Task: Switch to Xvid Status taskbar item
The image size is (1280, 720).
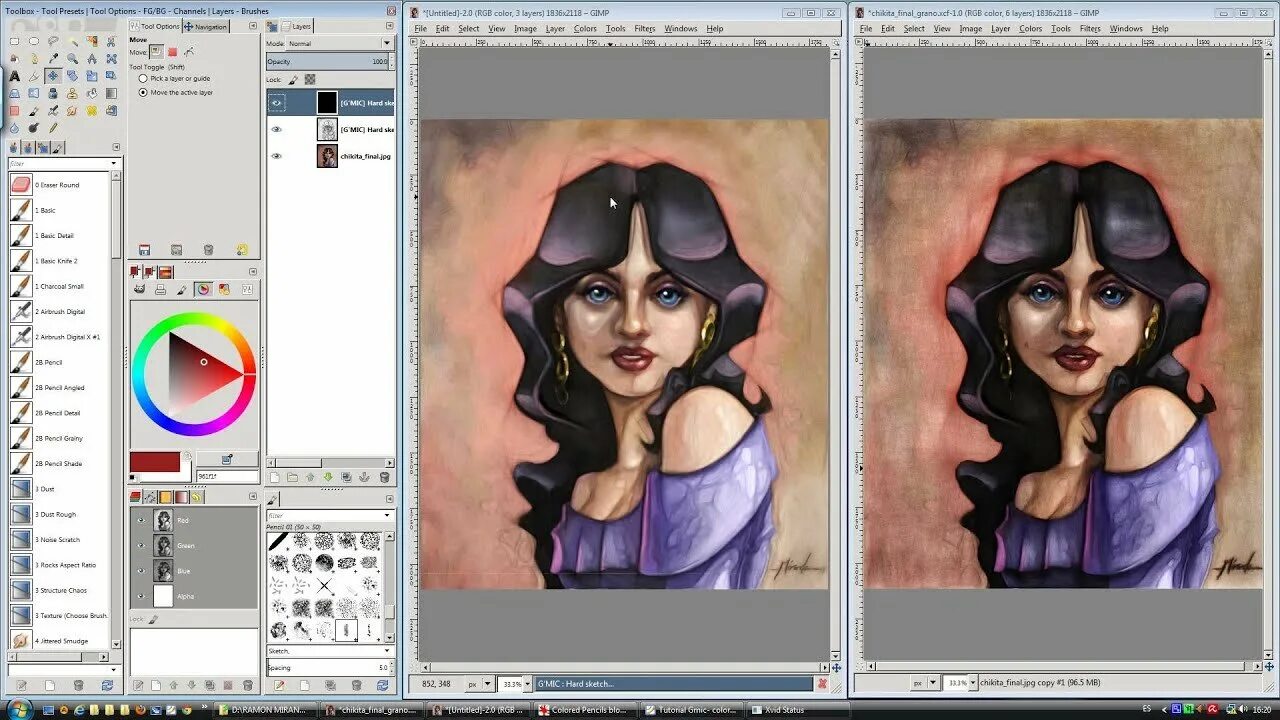Action: pyautogui.click(x=798, y=710)
